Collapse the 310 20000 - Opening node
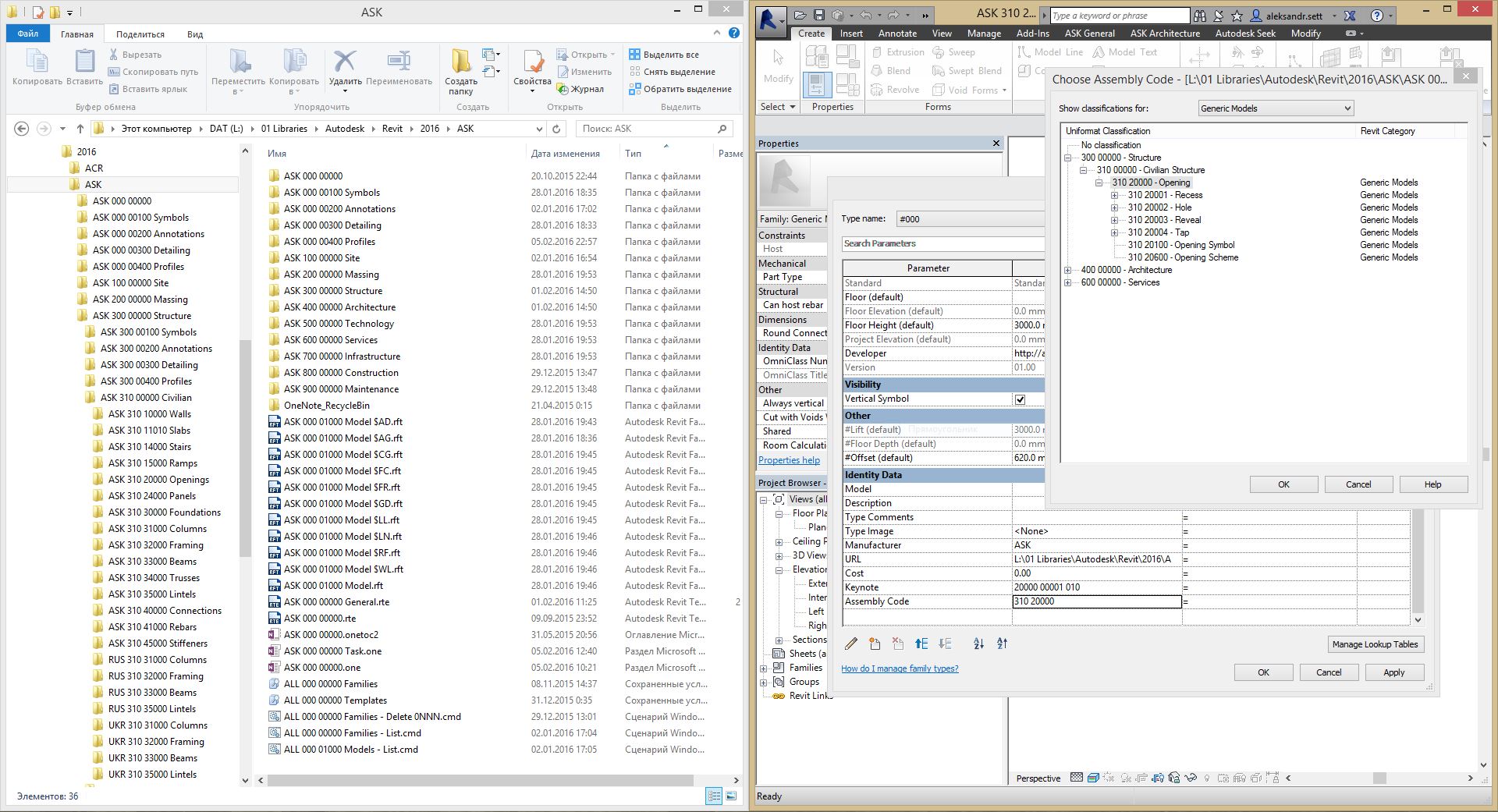 [1099, 182]
